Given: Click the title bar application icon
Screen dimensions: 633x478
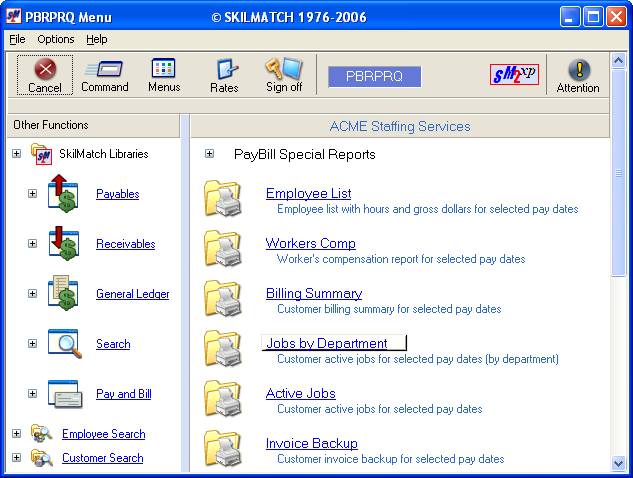Looking at the screenshot, I should (13, 16).
